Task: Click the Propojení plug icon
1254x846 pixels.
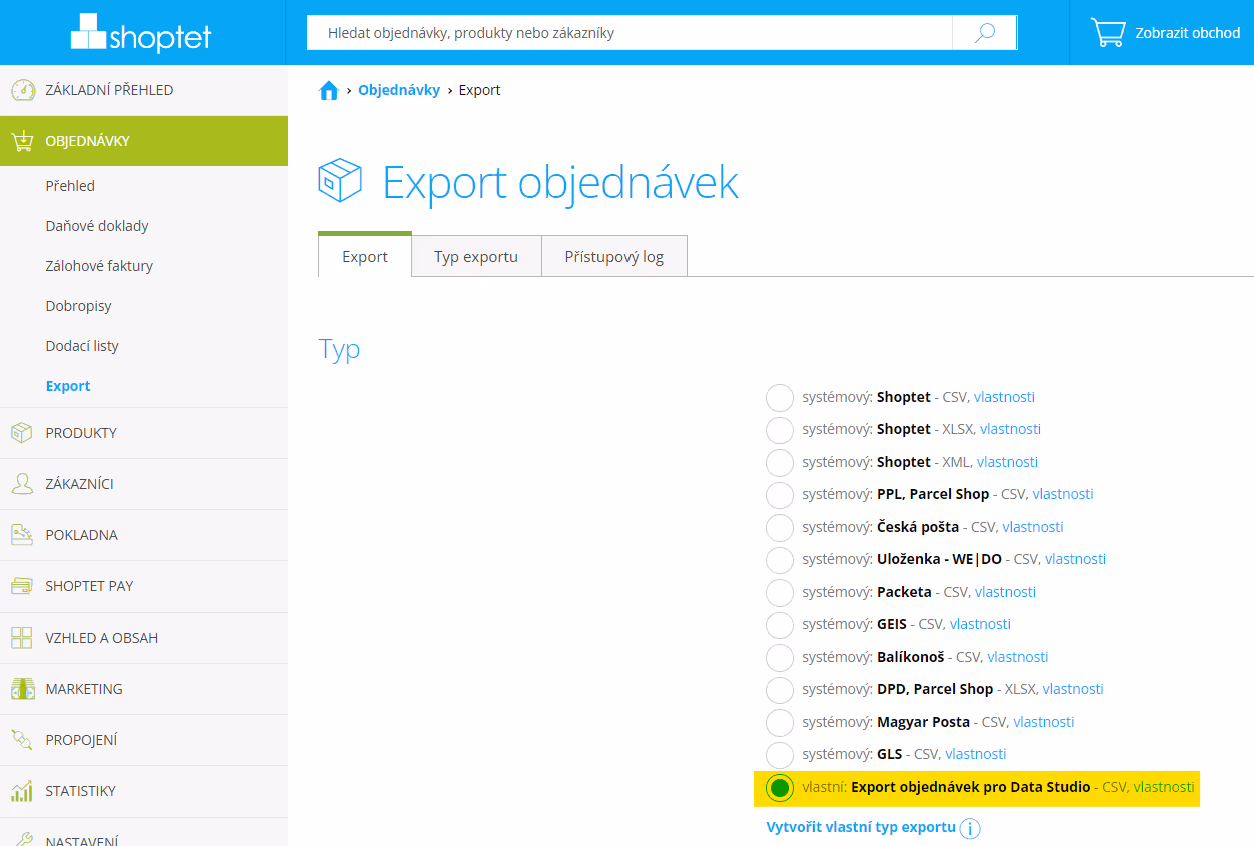Action: point(22,740)
